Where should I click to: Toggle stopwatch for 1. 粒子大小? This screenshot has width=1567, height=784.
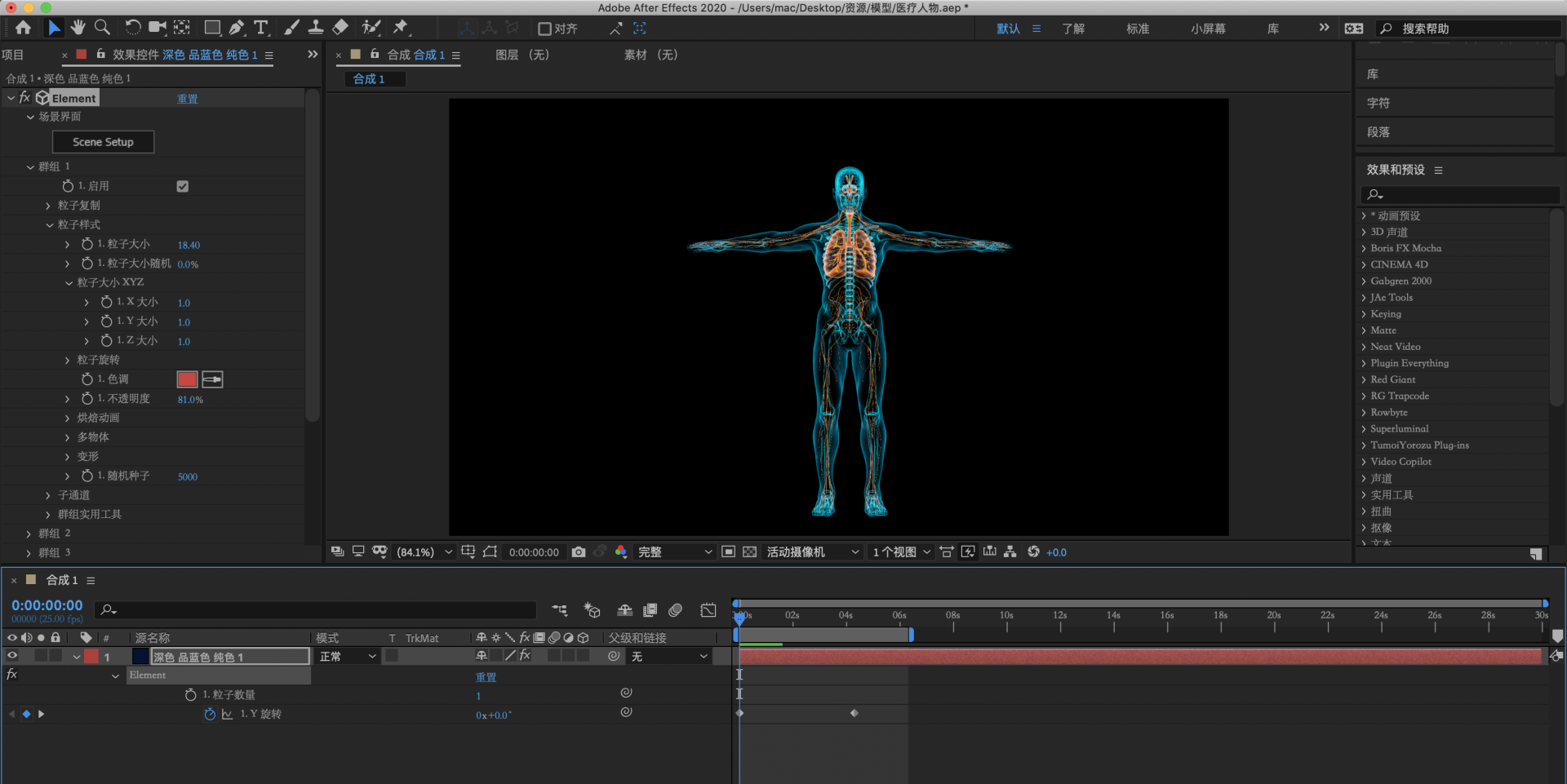coord(87,244)
